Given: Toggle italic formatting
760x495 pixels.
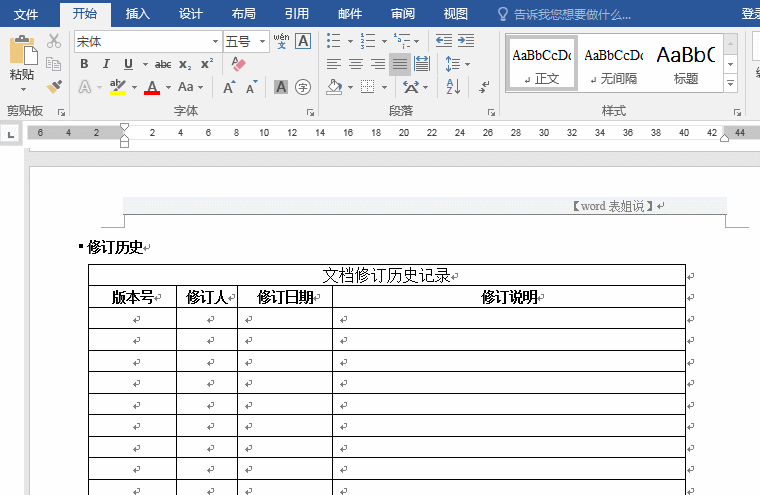Looking at the screenshot, I should pyautogui.click(x=106, y=64).
